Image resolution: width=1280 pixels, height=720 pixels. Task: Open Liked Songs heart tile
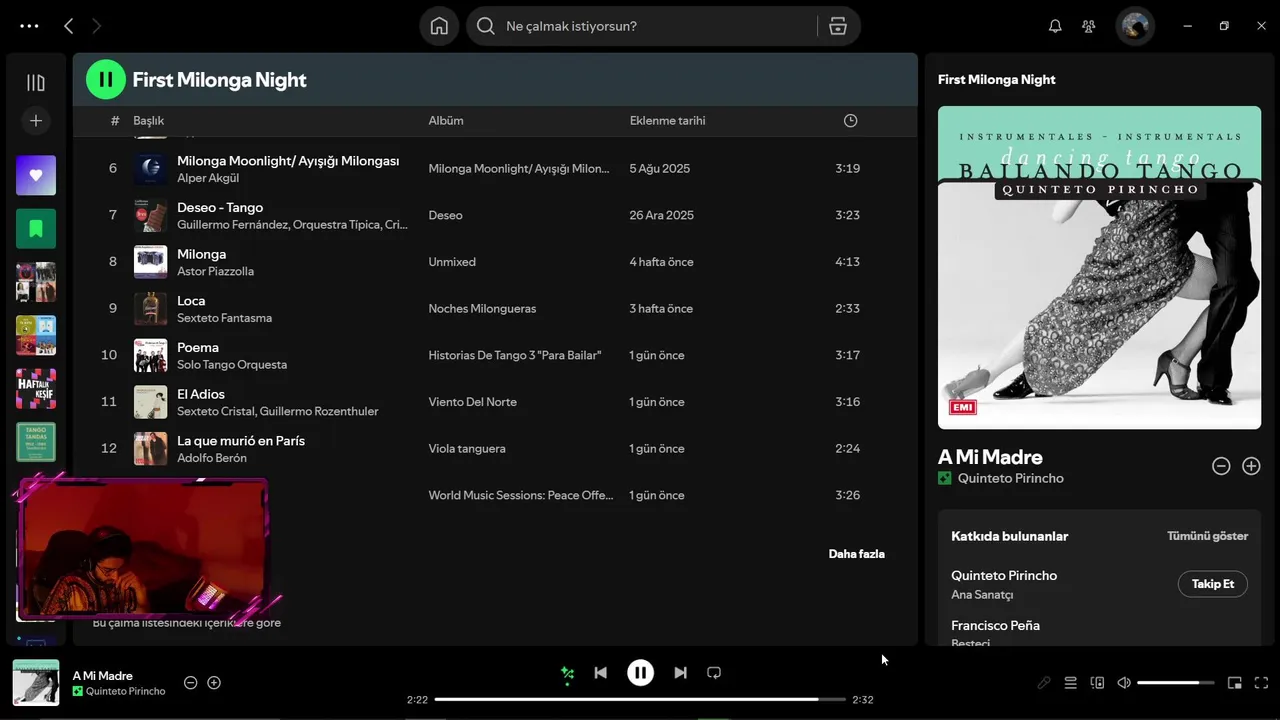36,175
